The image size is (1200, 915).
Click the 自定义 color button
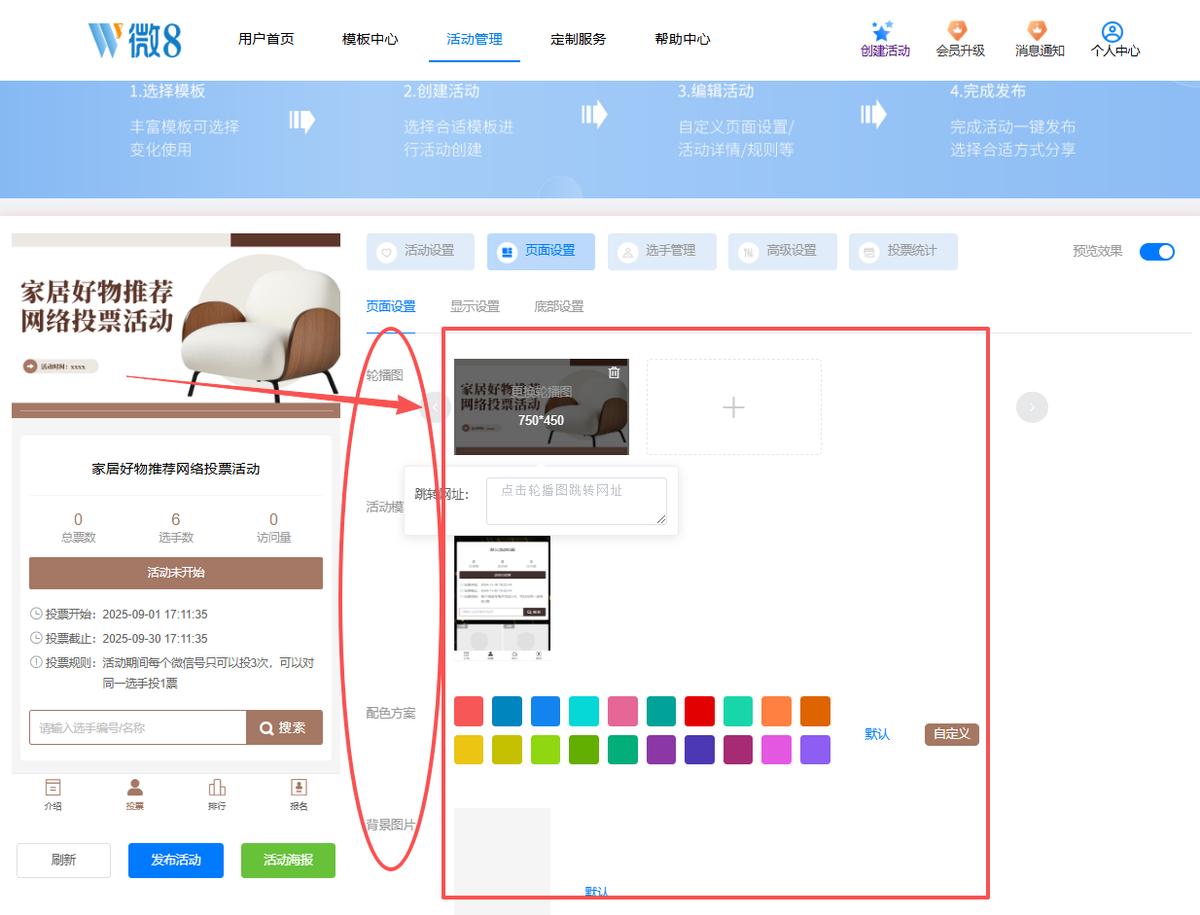[952, 734]
